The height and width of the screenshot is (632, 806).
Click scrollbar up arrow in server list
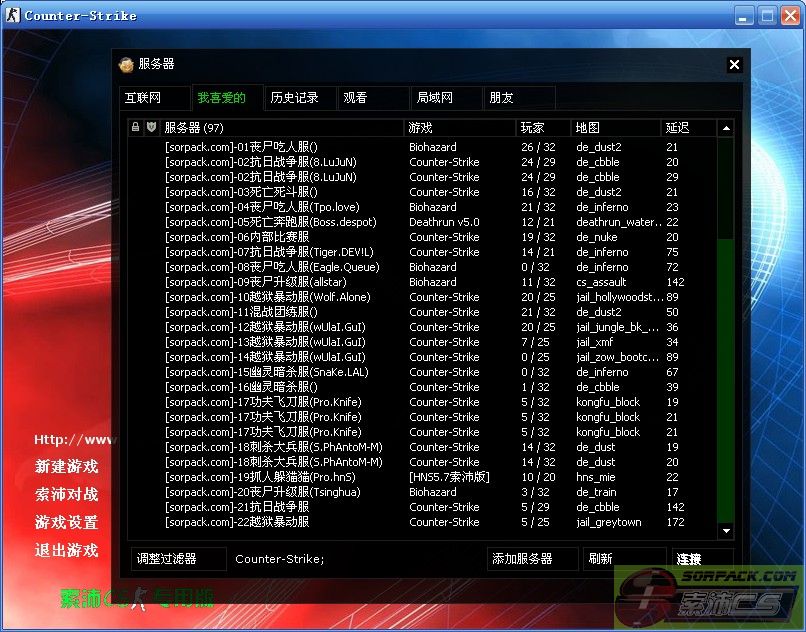726,128
